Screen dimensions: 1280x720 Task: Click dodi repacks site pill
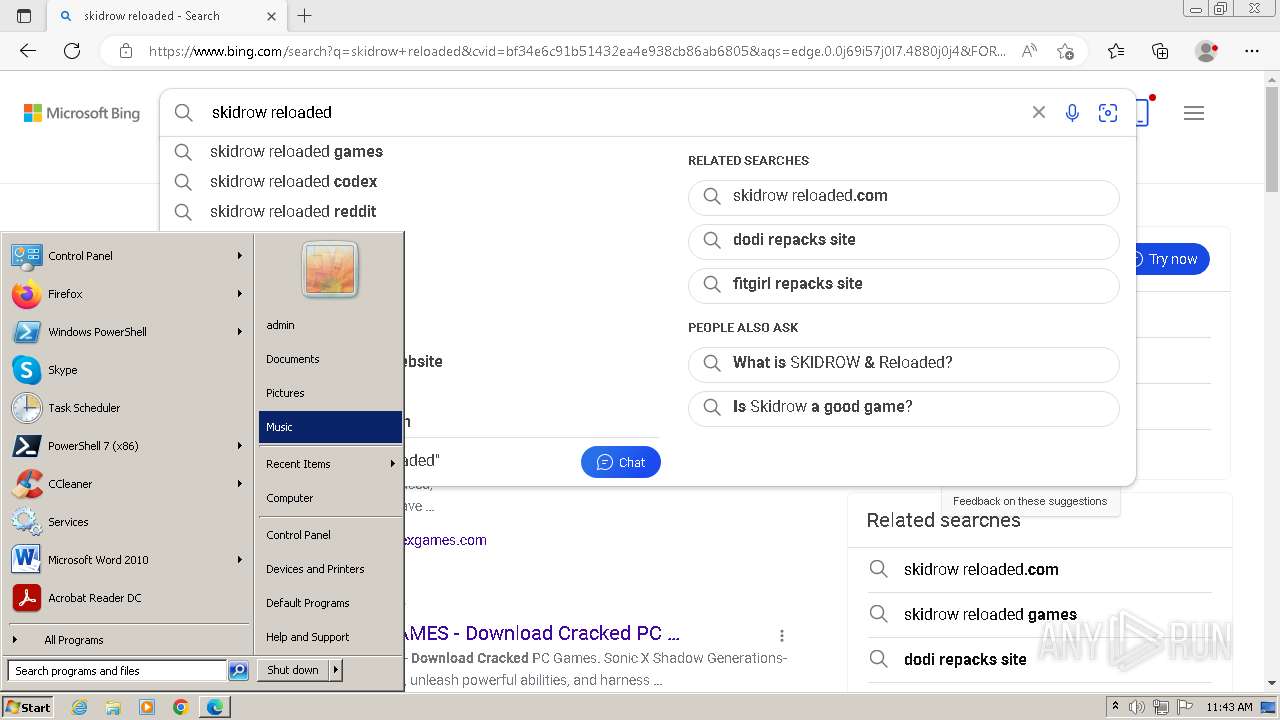click(x=904, y=241)
